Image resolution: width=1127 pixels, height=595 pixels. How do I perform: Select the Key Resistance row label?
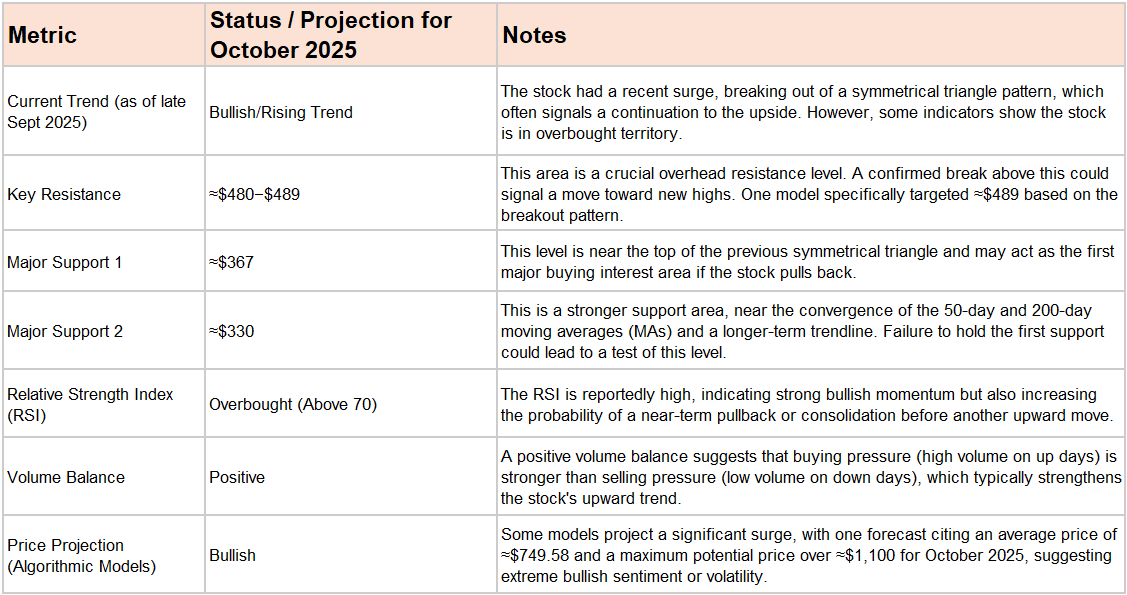(x=64, y=194)
